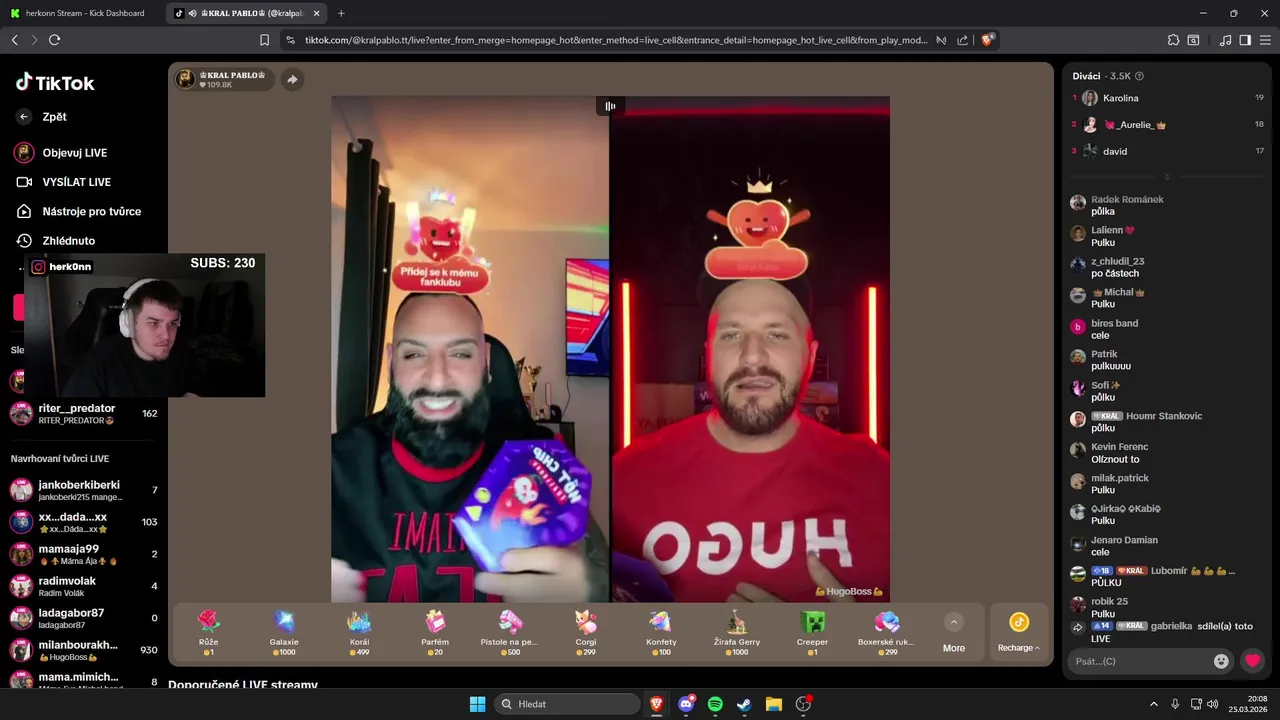Open riter__predator live channel
Screen dimensions: 1280x720
pyautogui.click(x=84, y=413)
